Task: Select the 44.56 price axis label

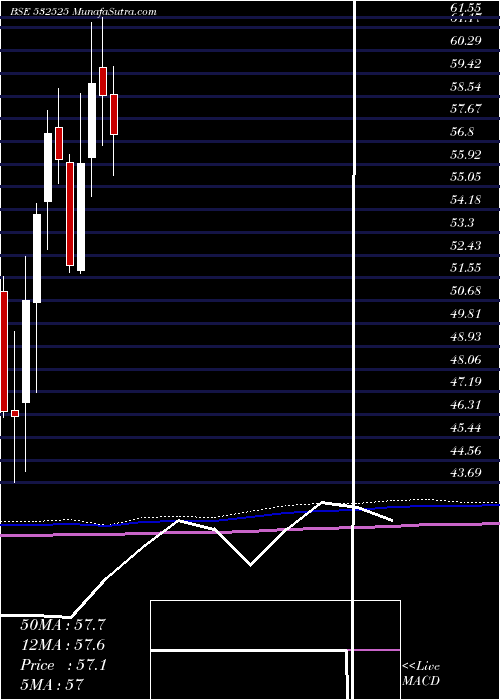Action: tap(466, 450)
